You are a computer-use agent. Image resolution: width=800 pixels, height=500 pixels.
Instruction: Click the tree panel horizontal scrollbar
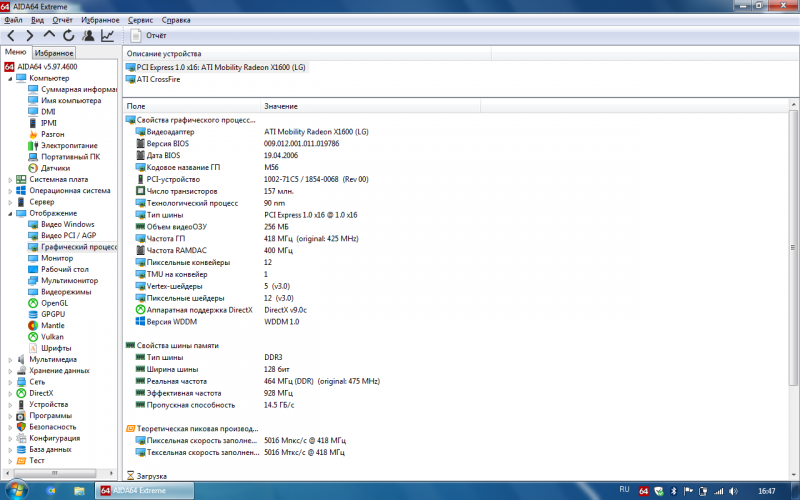tap(55, 473)
